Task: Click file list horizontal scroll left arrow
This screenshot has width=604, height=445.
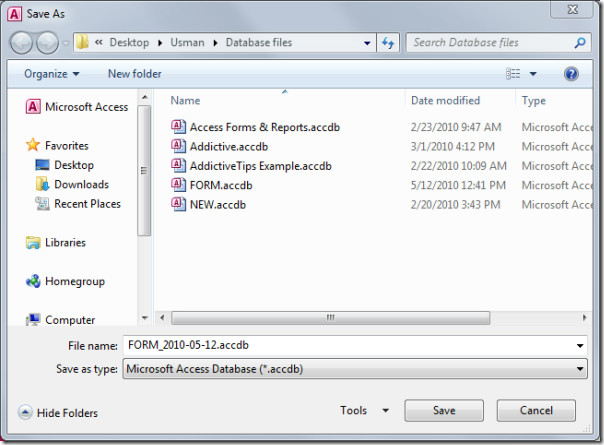Action: tap(162, 318)
